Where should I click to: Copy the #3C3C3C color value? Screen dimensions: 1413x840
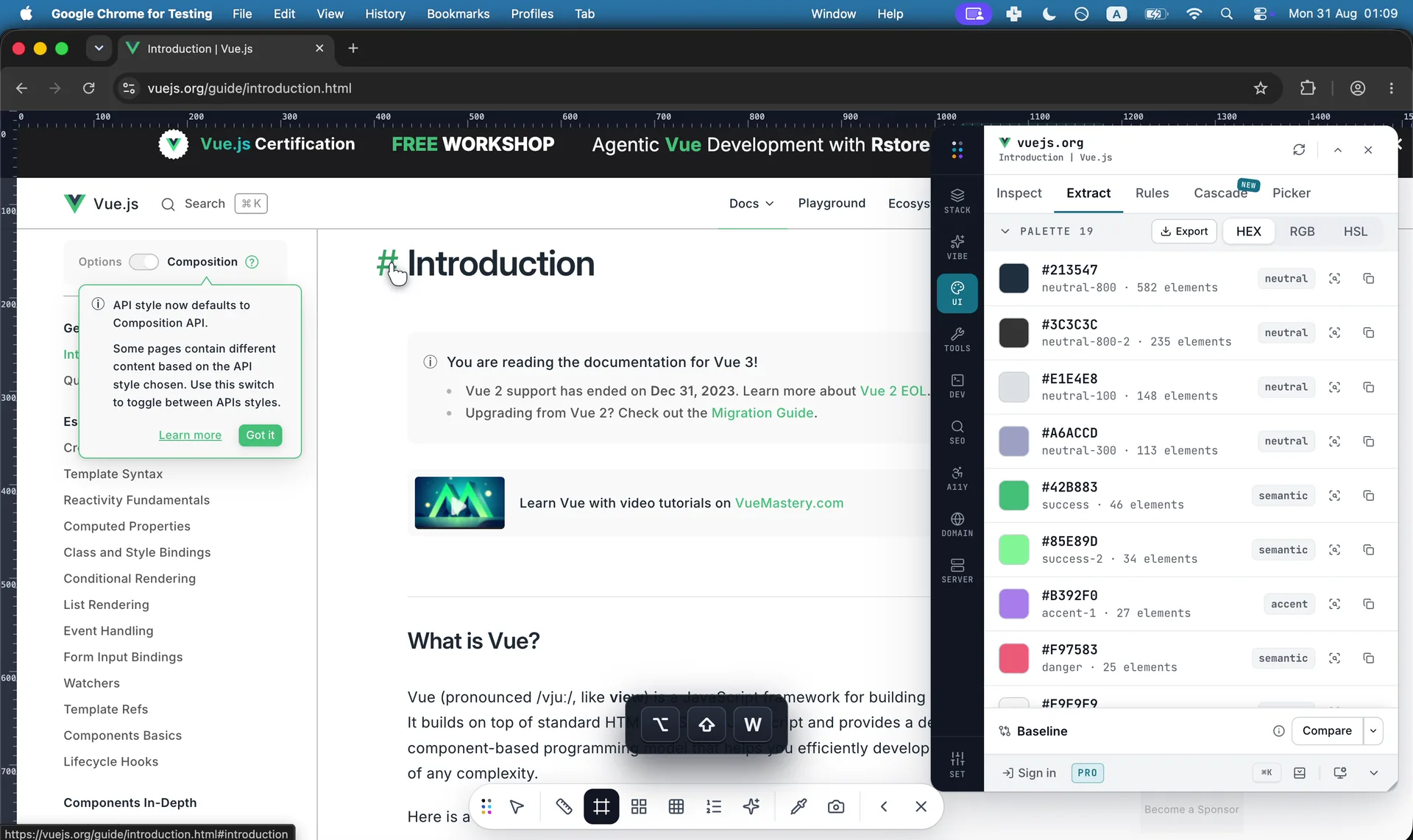tap(1368, 333)
